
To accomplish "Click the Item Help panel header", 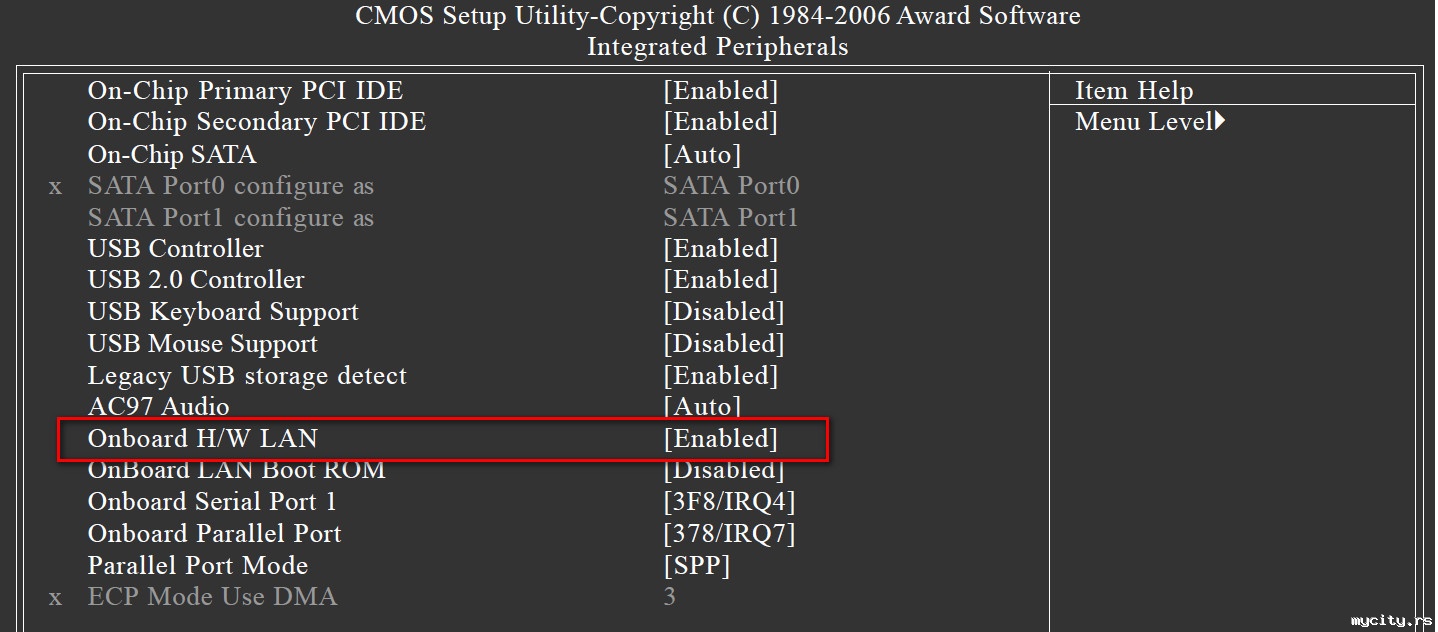I will click(1134, 91).
